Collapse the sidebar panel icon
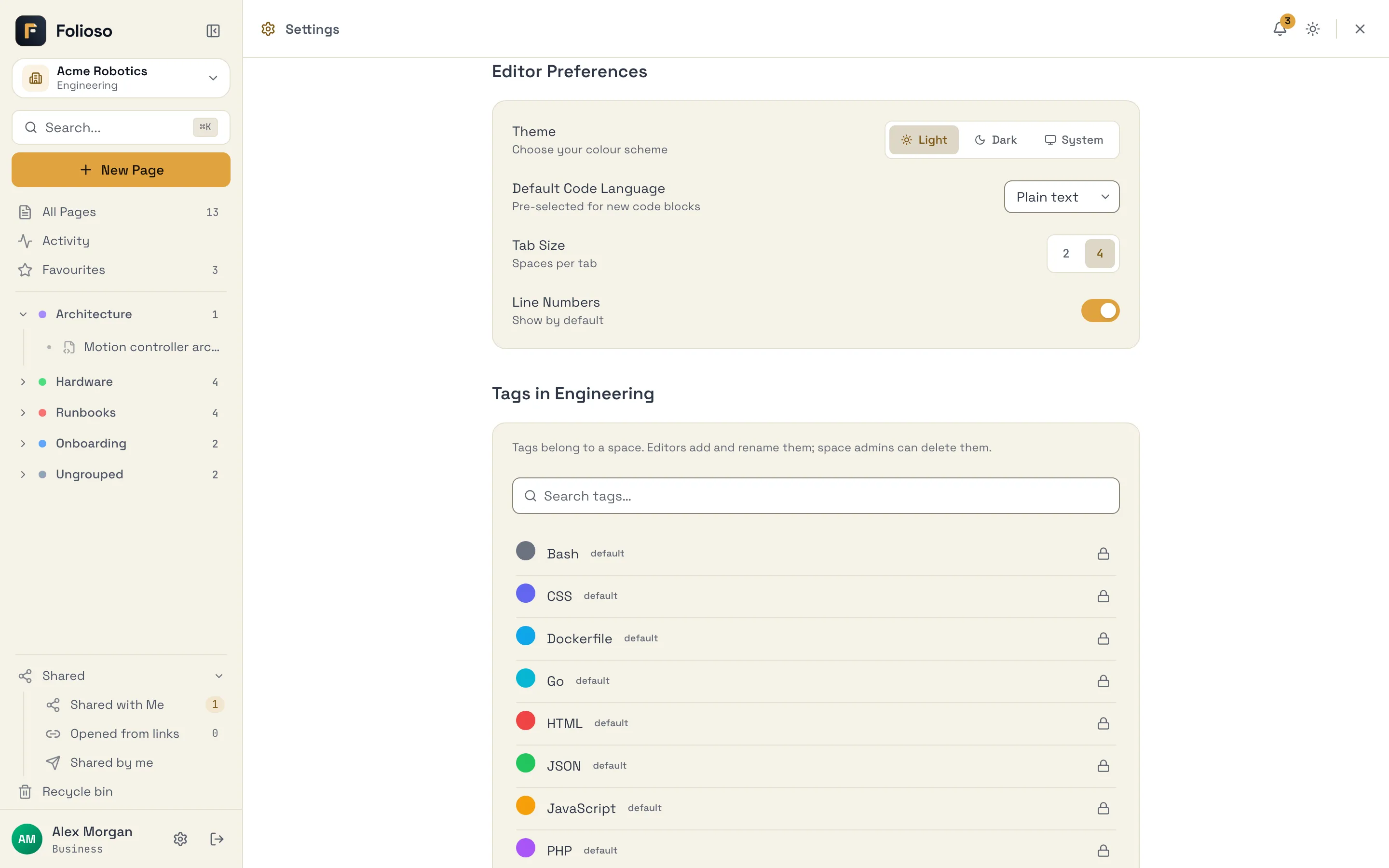This screenshot has height=868, width=1389. tap(213, 30)
